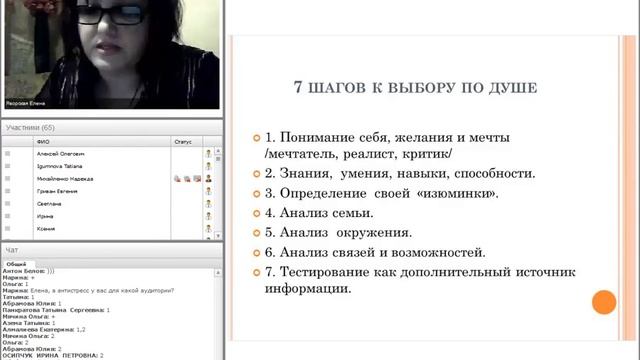Screen dimensions: 640x360
Task: Click the orange circle on the slide
Action: coord(604,302)
